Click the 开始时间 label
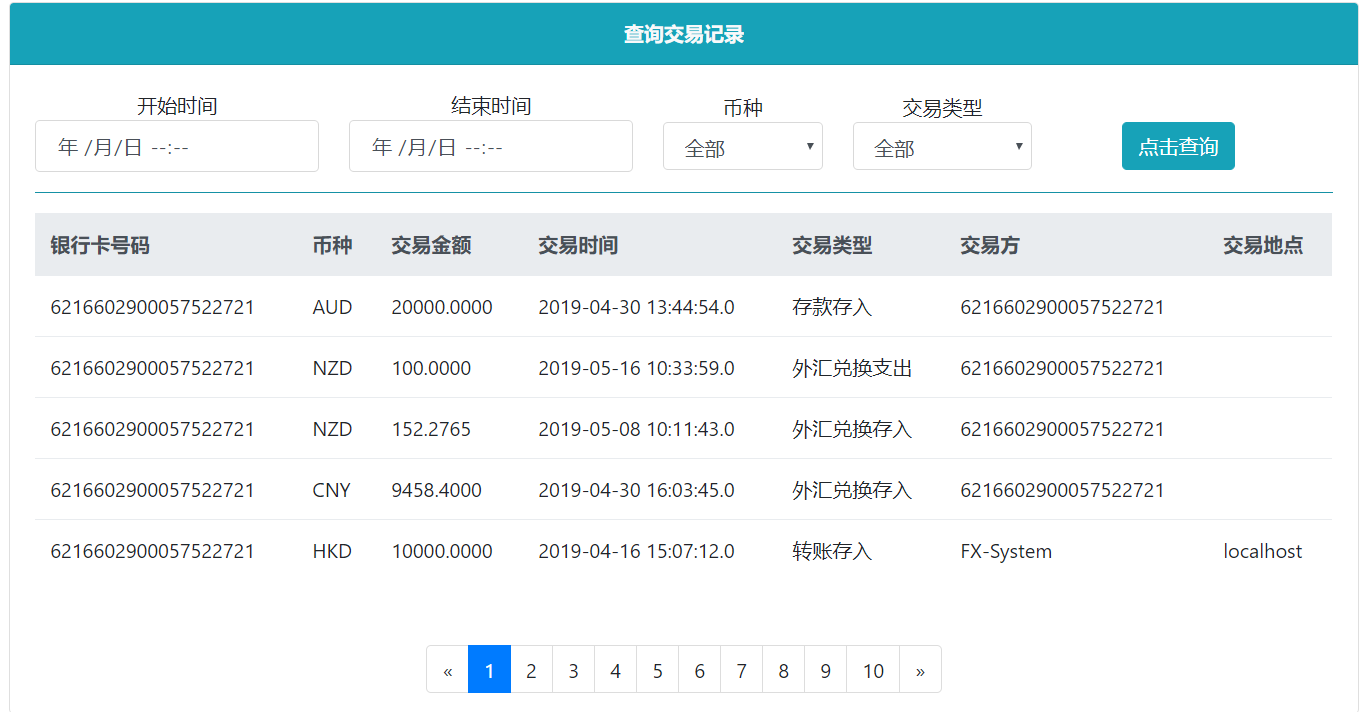This screenshot has height=712, width=1364. coord(177,105)
